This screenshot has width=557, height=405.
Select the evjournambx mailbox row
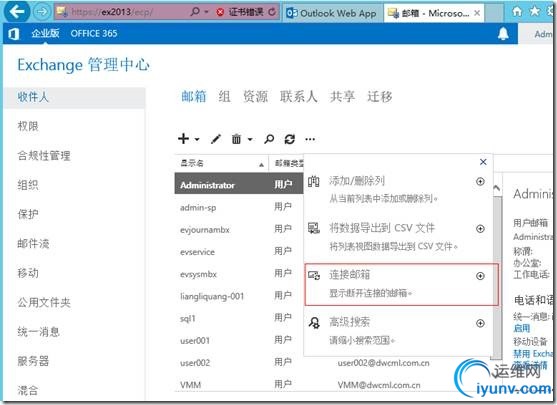pos(239,230)
